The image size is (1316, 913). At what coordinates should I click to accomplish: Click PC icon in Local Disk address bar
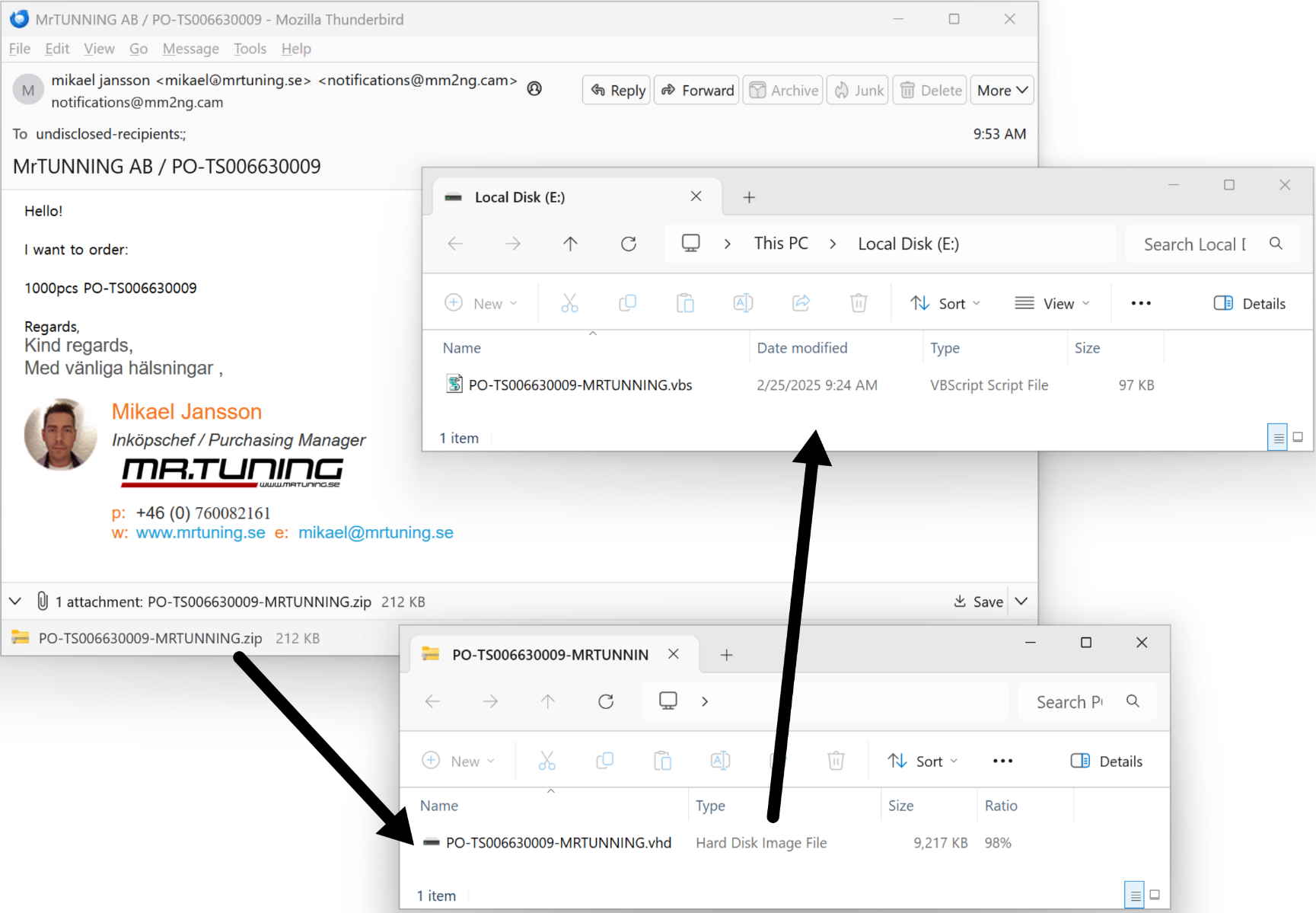coord(690,244)
